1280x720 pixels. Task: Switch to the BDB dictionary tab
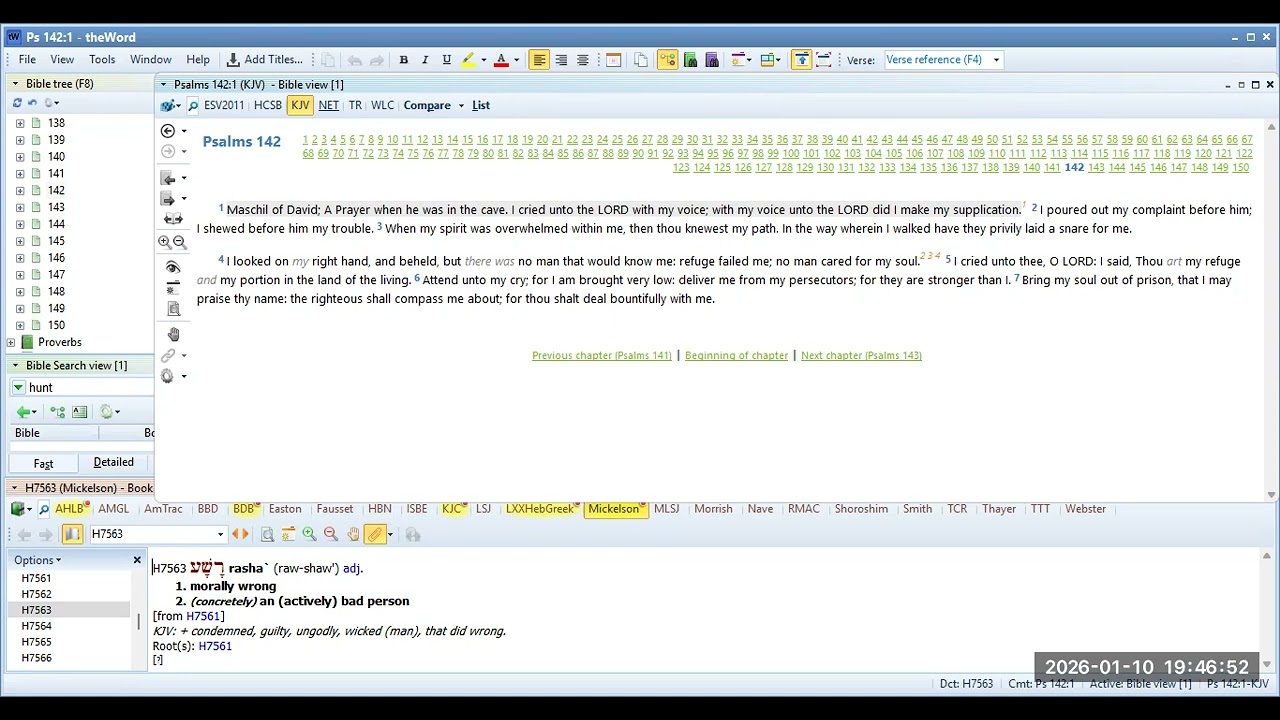[243, 509]
